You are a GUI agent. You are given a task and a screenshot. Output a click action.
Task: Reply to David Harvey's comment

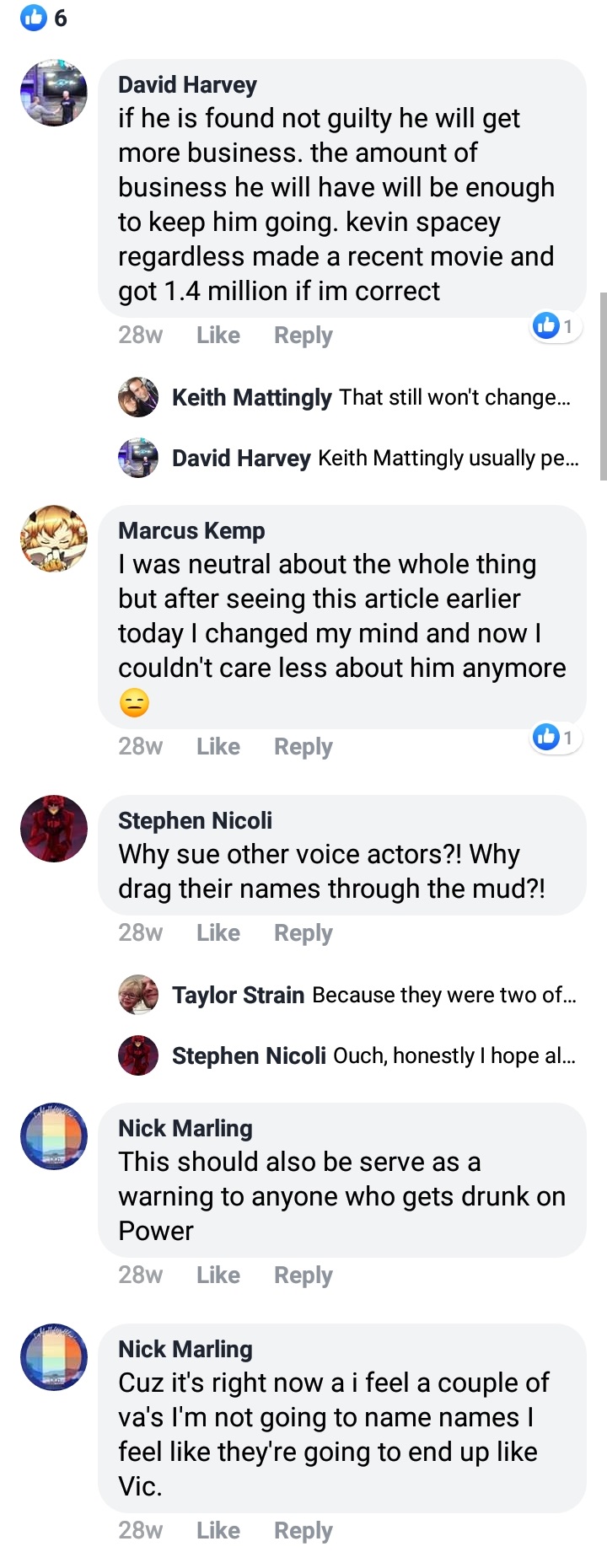303,336
